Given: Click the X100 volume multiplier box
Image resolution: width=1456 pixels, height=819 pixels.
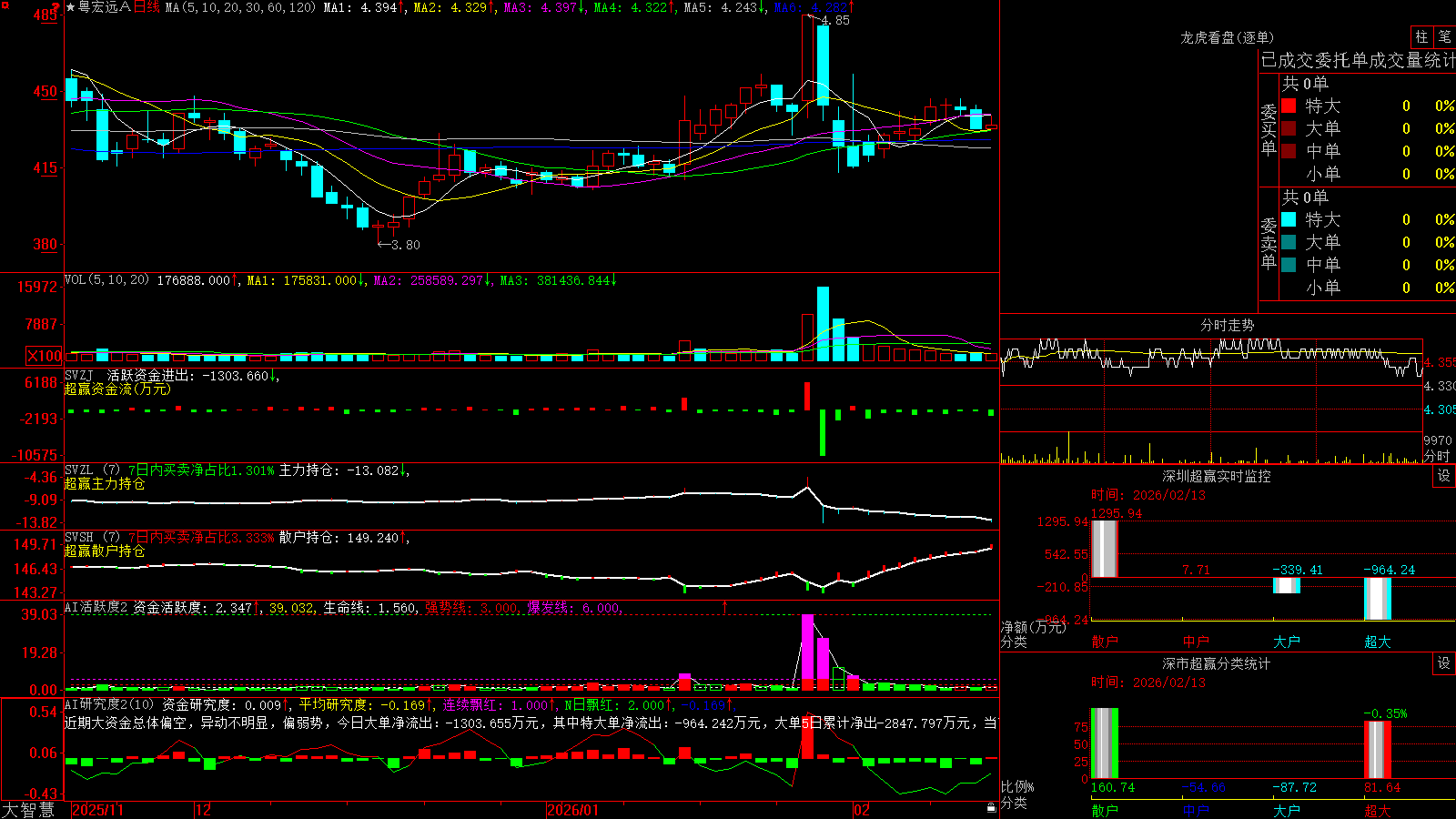Looking at the screenshot, I should [45, 356].
